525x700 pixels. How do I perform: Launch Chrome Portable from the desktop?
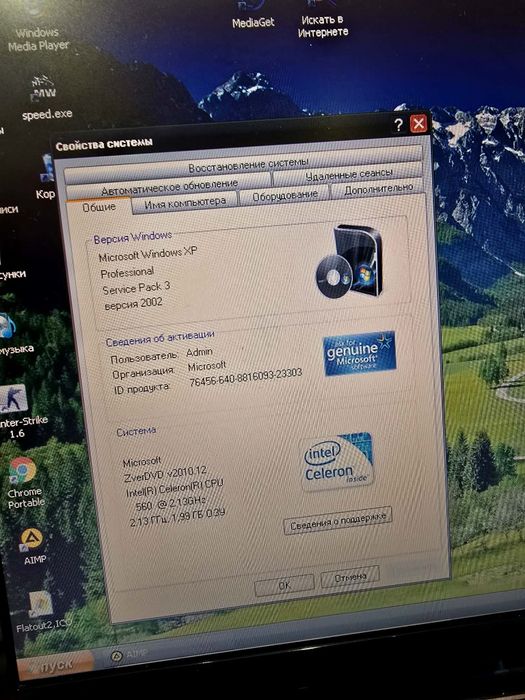[x=25, y=483]
